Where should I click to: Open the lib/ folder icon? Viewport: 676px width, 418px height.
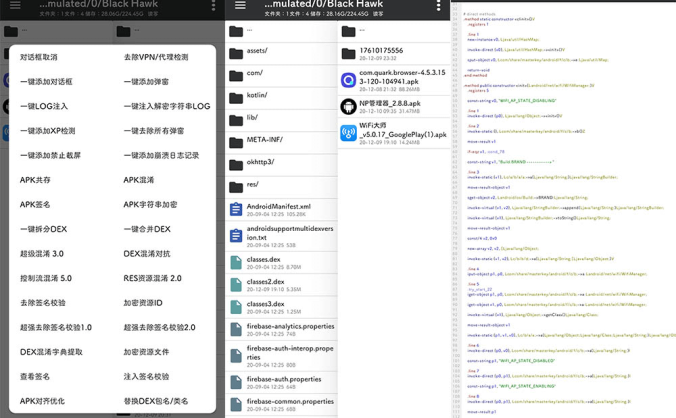[x=236, y=120]
